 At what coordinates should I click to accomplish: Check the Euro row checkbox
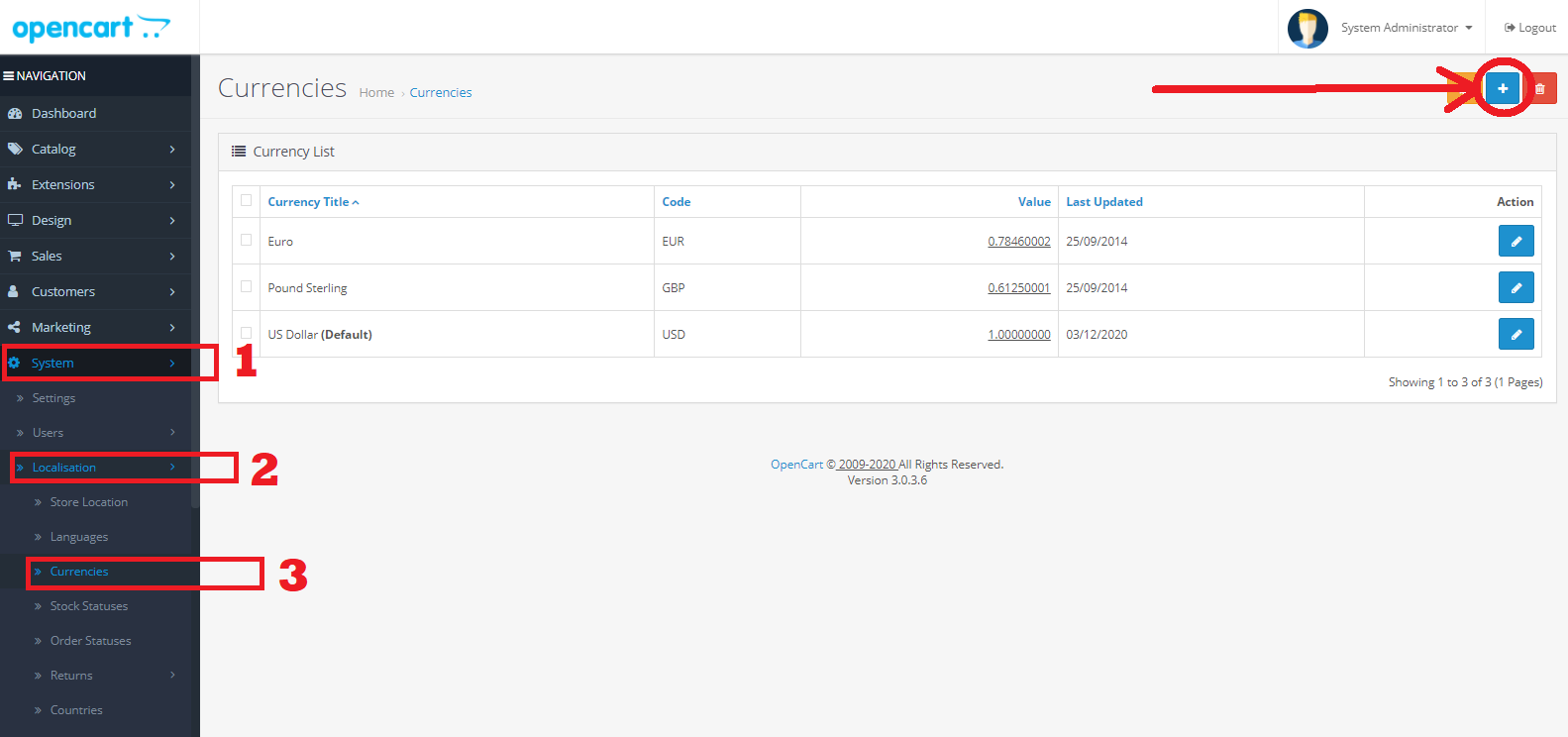click(x=246, y=240)
